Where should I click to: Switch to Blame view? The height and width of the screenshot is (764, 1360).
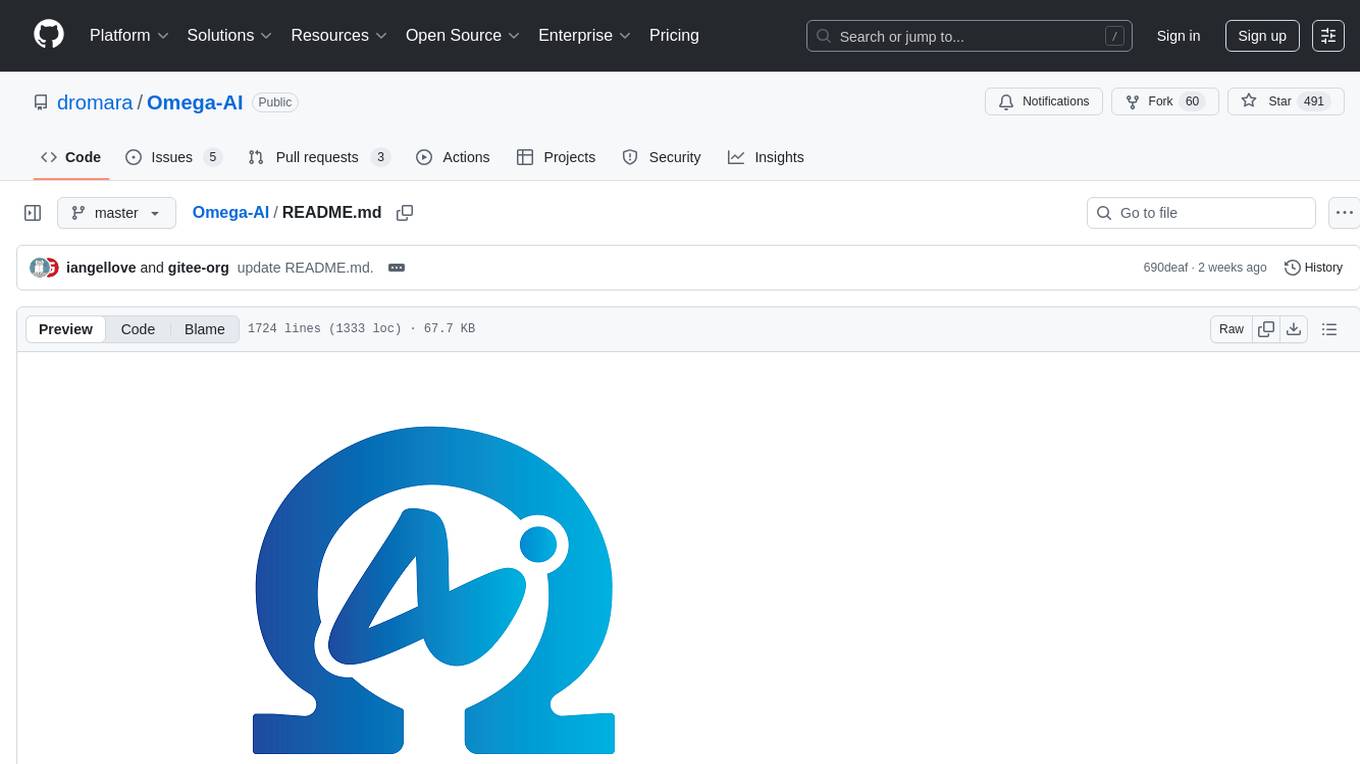[x=204, y=329]
